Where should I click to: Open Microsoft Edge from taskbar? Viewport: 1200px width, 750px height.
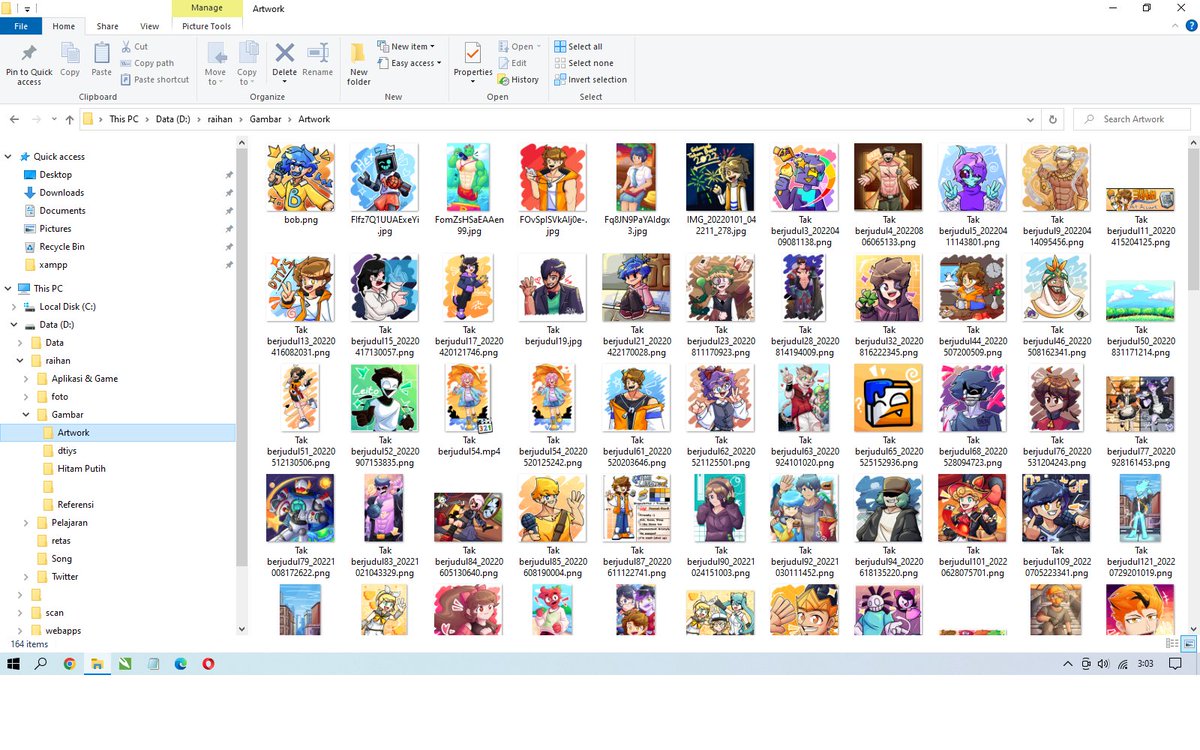[x=181, y=663]
